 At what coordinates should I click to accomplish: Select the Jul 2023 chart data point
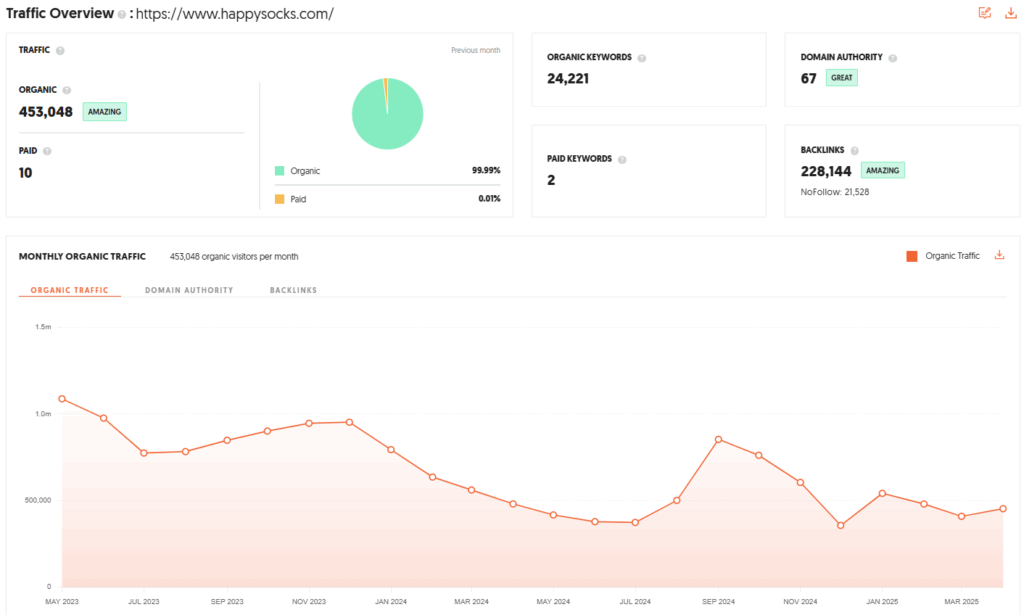(144, 453)
